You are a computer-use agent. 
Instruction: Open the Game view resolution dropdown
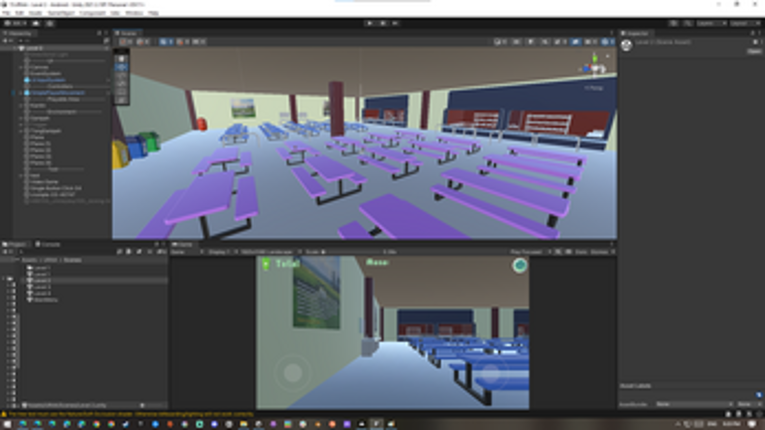click(x=269, y=252)
